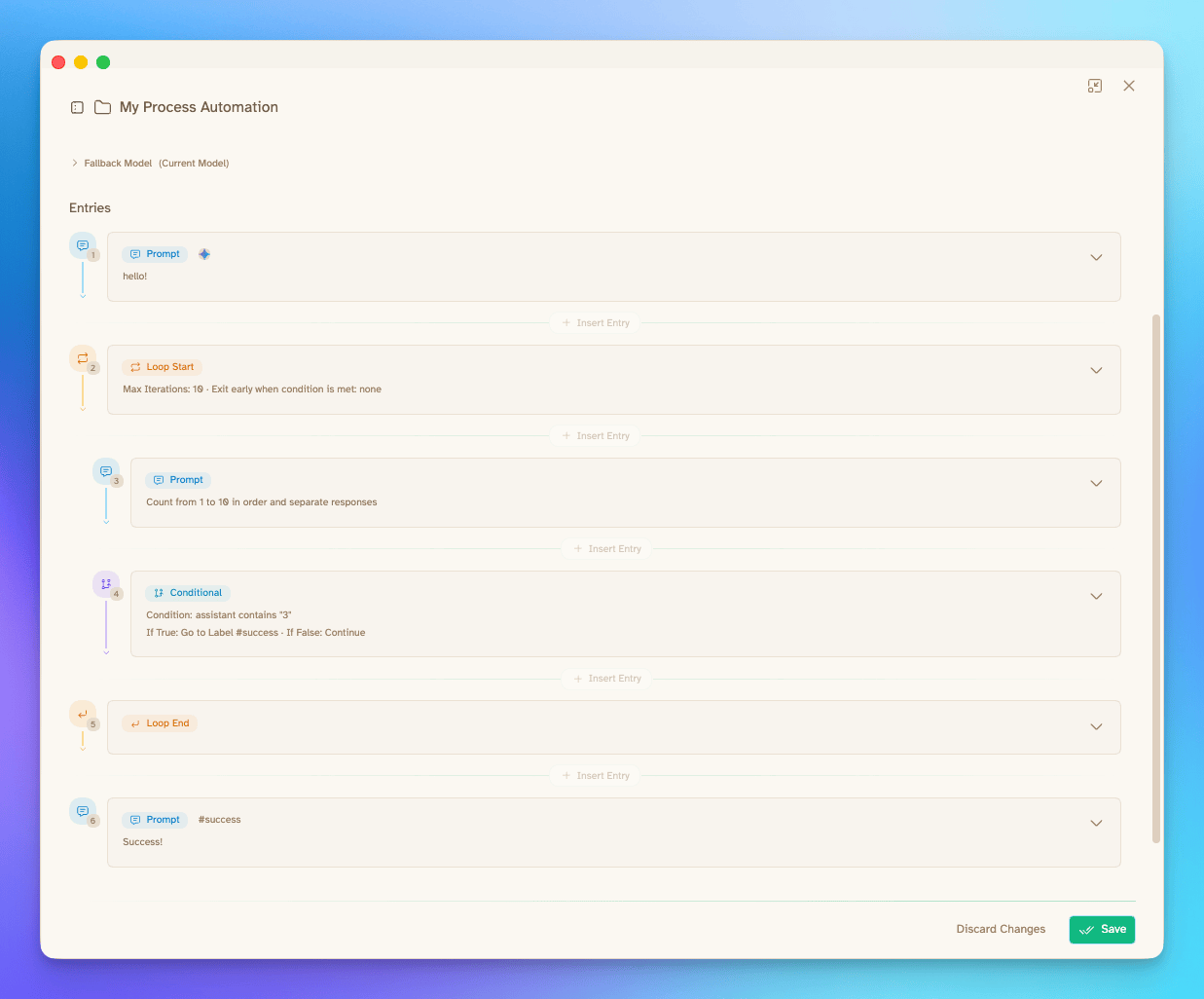Click Count from 1 to 10 text
The width and height of the screenshot is (1204, 999).
tap(262, 502)
